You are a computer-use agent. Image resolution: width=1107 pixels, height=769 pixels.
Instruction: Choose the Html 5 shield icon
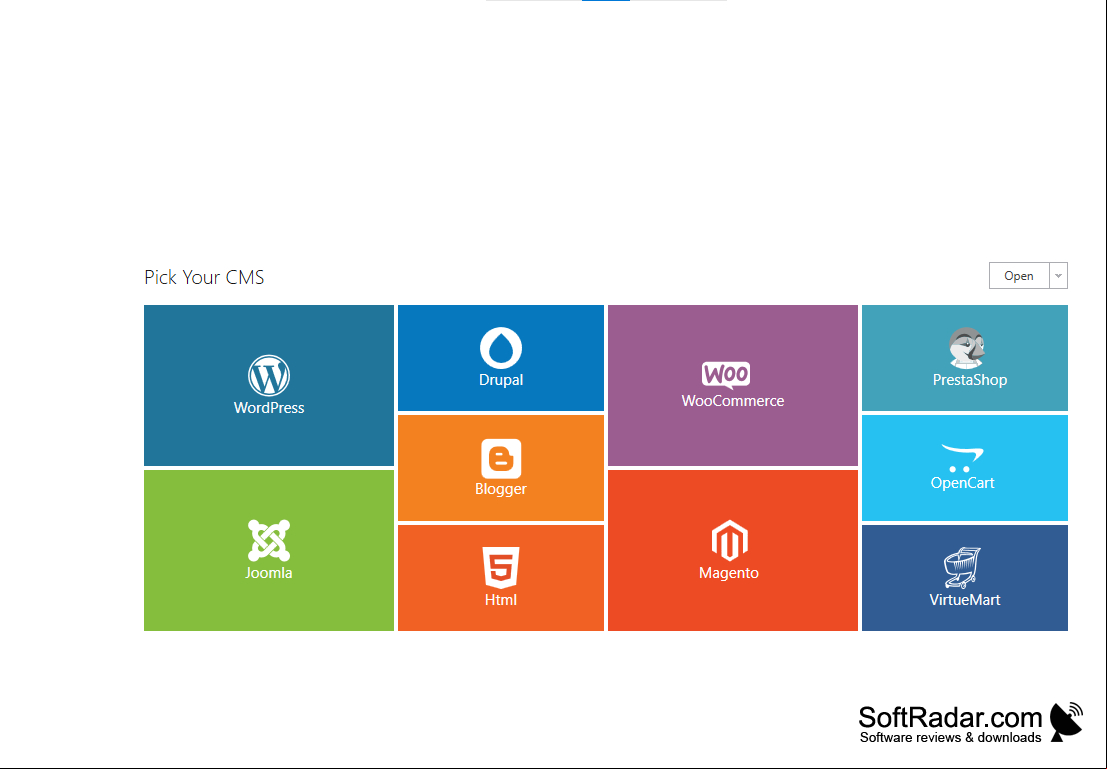[501, 568]
